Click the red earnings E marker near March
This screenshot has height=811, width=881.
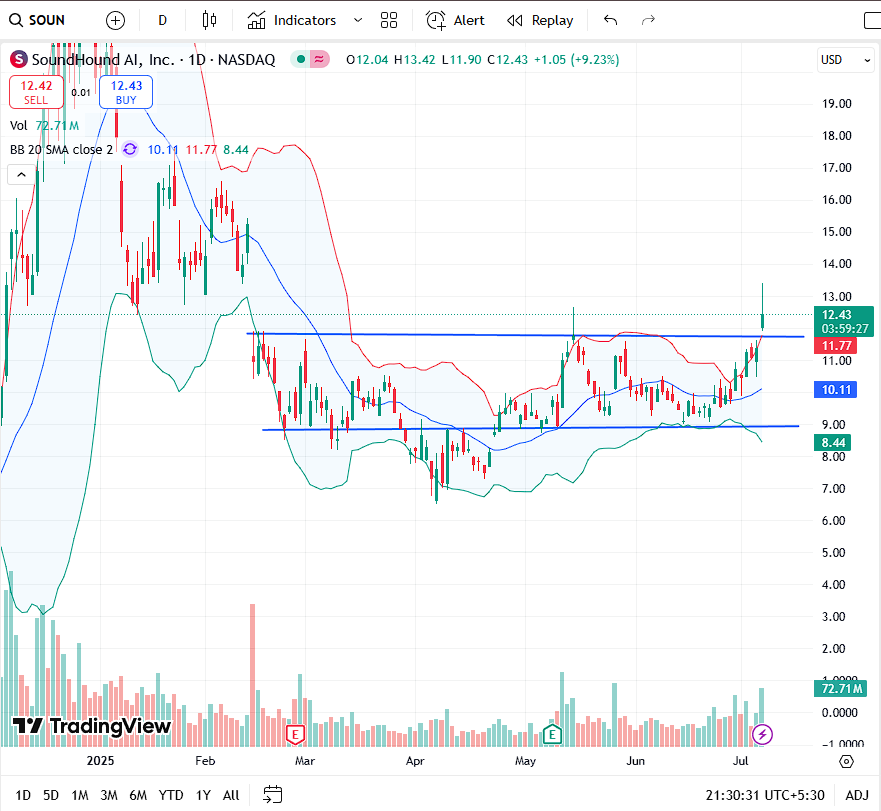click(295, 734)
